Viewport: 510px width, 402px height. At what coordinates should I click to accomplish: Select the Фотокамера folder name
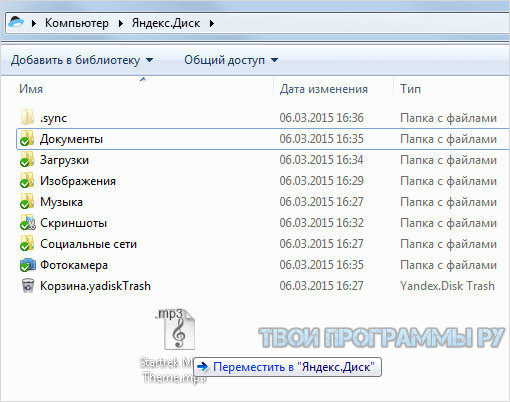click(74, 265)
